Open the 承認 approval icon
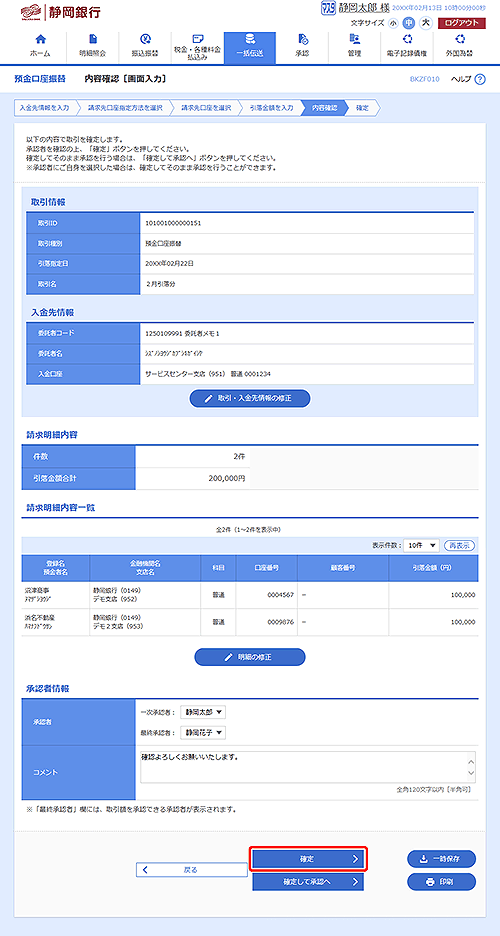This screenshot has width=500, height=936. [302, 39]
